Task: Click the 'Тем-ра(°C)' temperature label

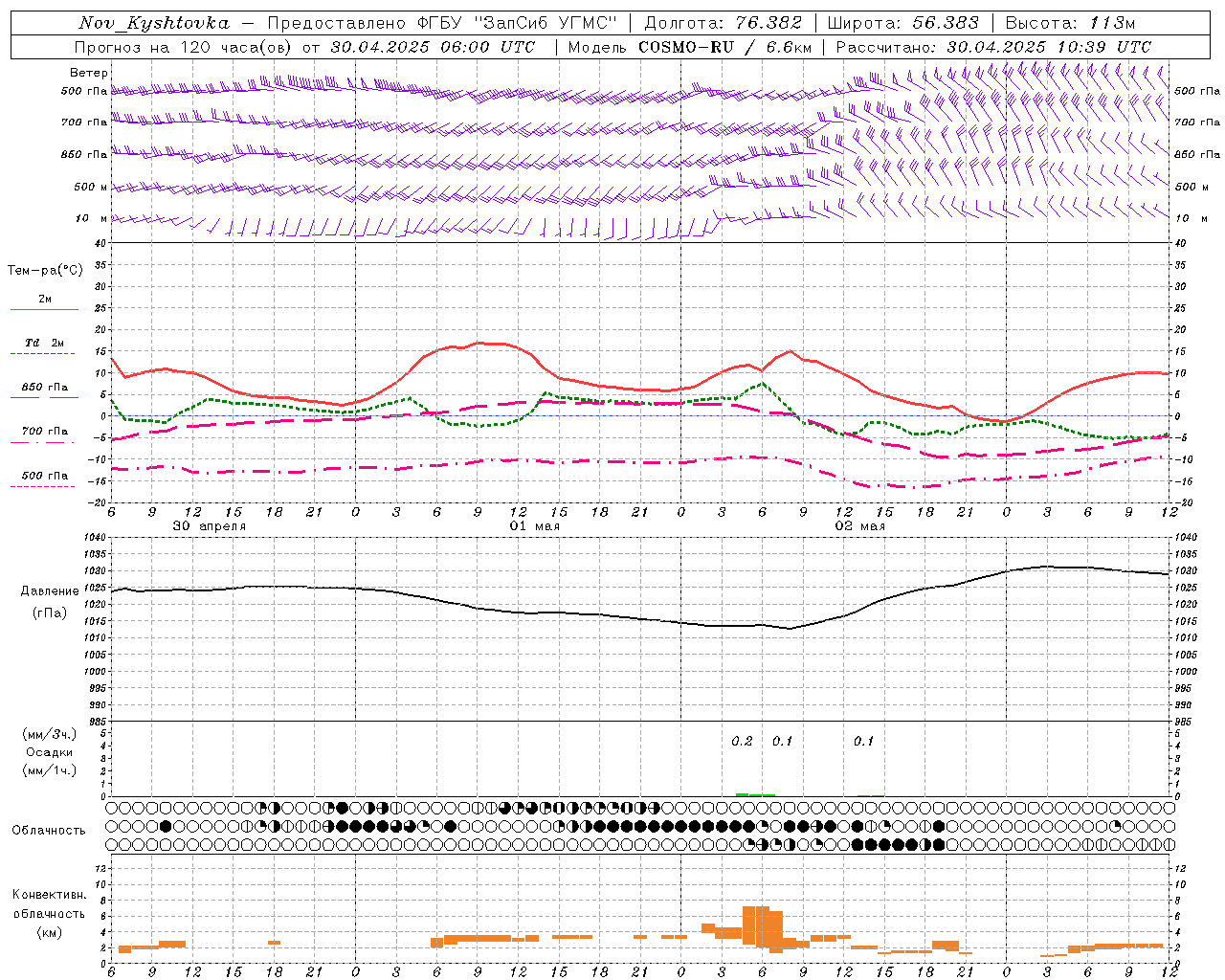Action: click(x=45, y=271)
